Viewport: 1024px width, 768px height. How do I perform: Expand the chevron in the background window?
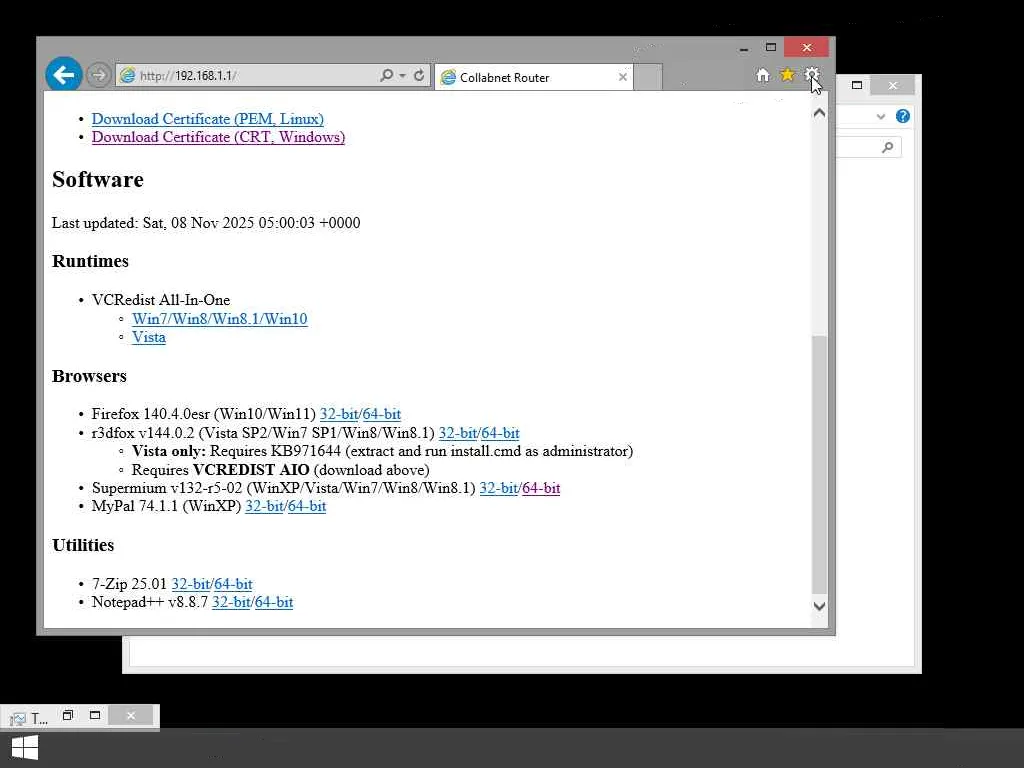pyautogui.click(x=881, y=117)
